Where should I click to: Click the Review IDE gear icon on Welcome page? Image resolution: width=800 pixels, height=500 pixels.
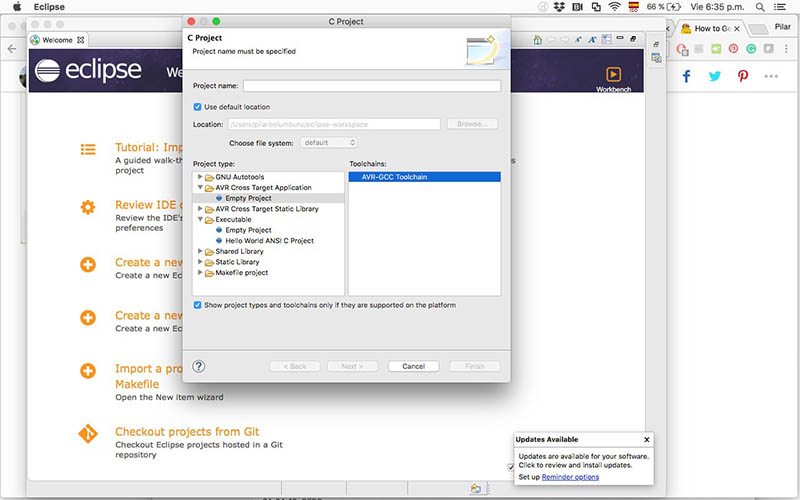pyautogui.click(x=88, y=207)
